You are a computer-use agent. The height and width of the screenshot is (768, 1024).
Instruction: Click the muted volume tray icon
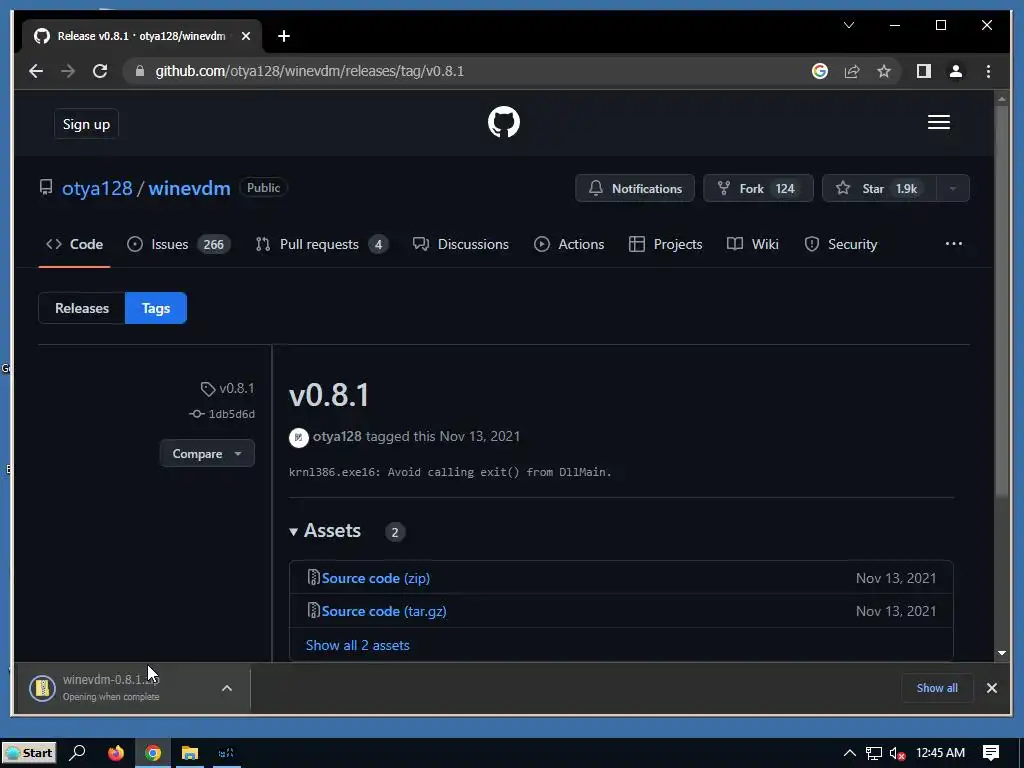pos(897,753)
